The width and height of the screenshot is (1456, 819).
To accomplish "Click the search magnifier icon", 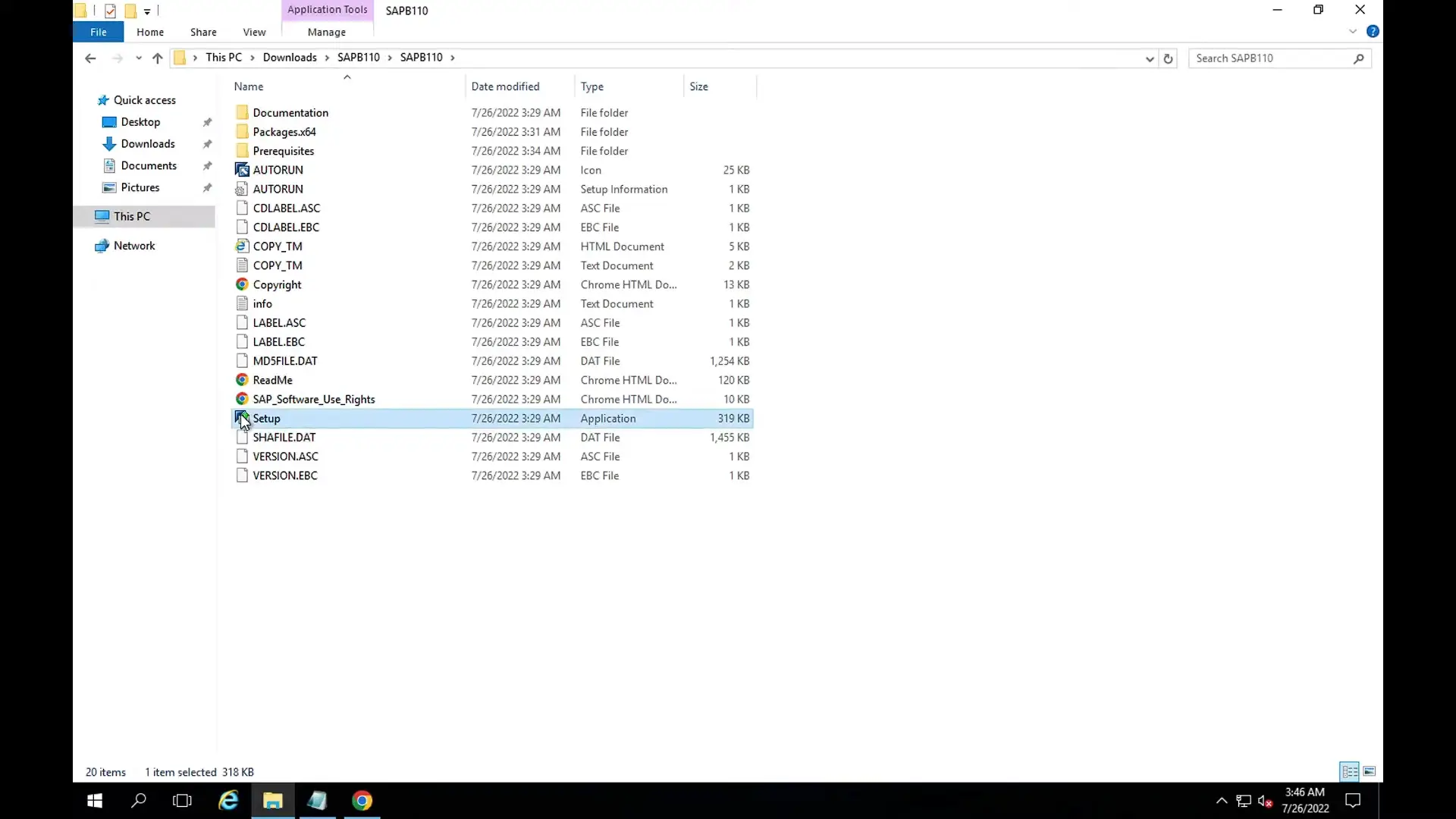I will tap(1358, 58).
